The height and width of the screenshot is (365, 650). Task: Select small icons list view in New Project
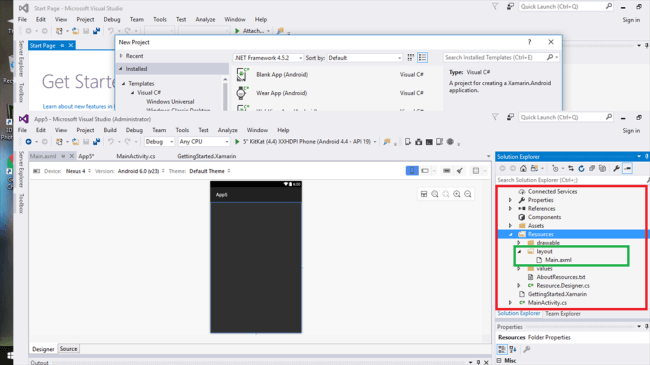[x=422, y=58]
